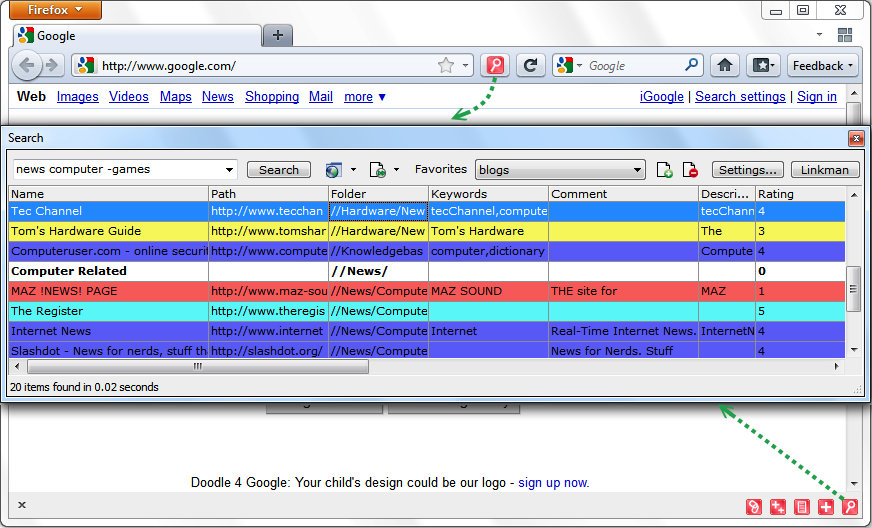Select the Google browser tab
This screenshot has width=872, height=528.
pyautogui.click(x=137, y=36)
